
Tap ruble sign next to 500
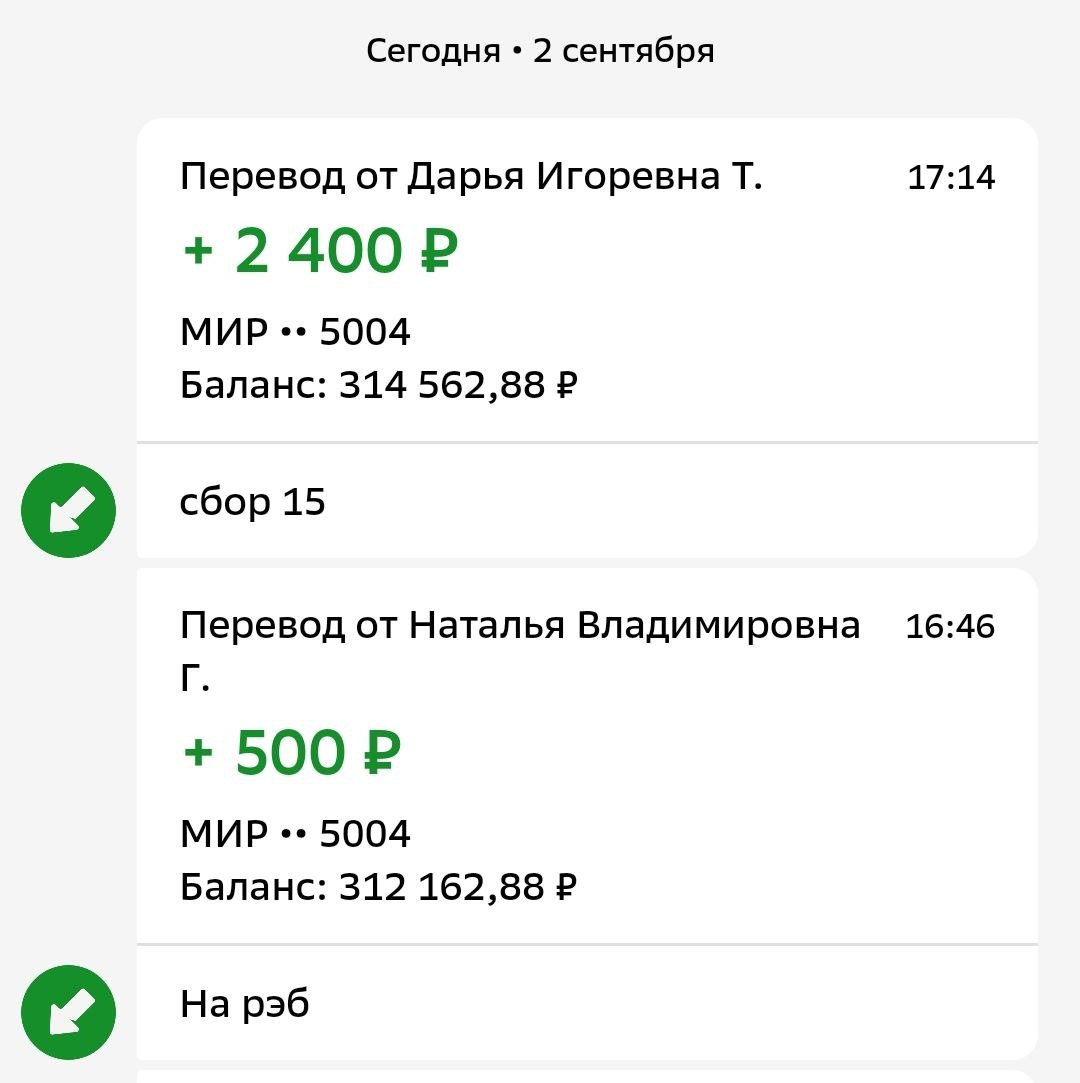click(x=382, y=752)
